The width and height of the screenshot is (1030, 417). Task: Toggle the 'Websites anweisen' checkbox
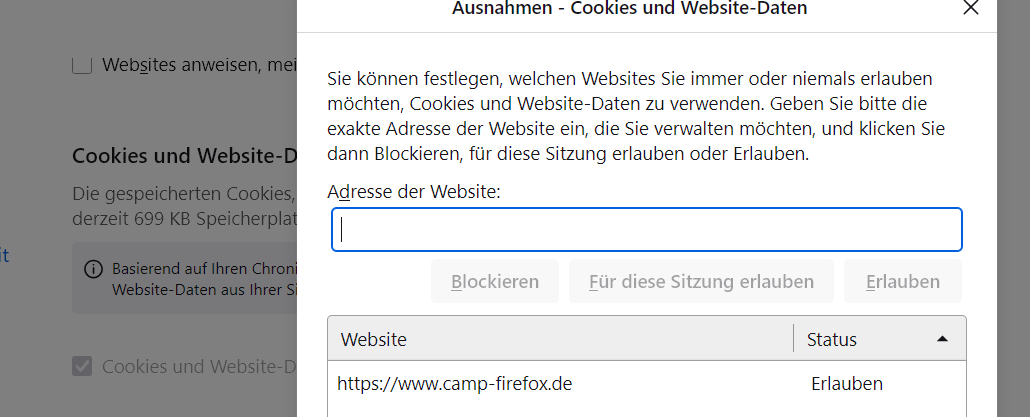point(81,65)
